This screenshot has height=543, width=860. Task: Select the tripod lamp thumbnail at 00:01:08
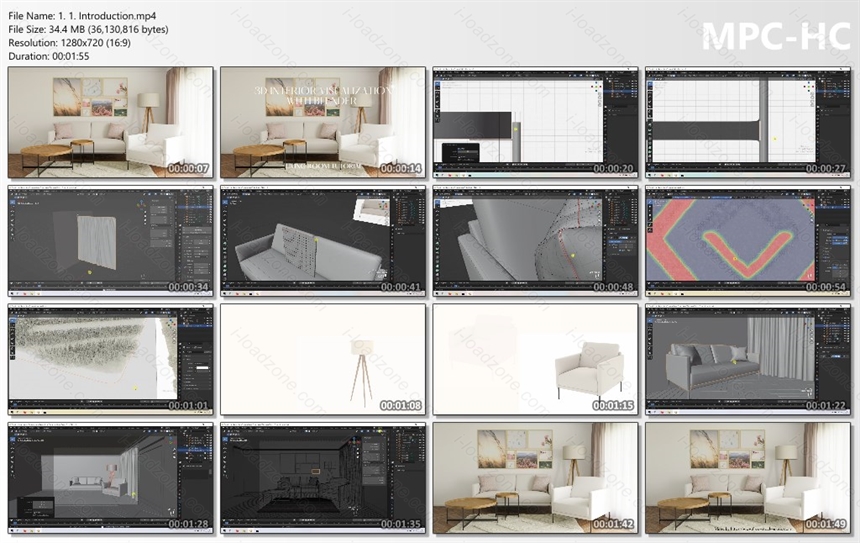pos(323,359)
